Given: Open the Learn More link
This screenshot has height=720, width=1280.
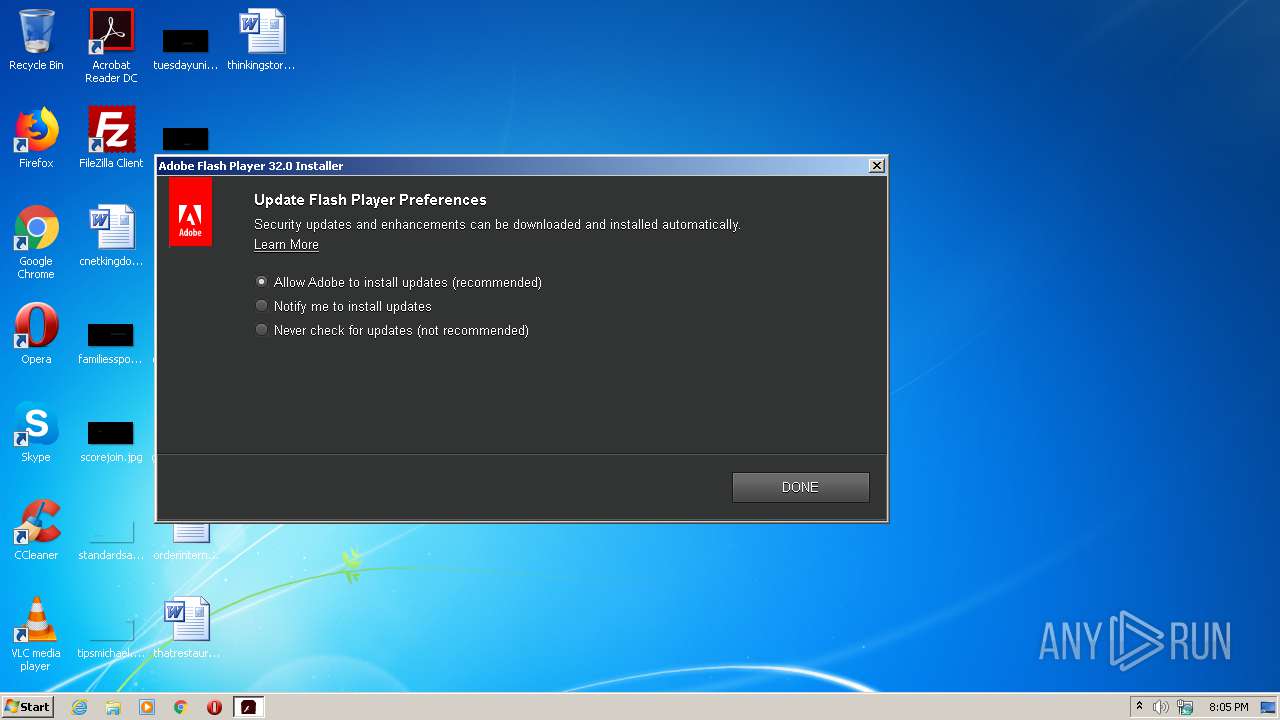Looking at the screenshot, I should pyautogui.click(x=286, y=245).
